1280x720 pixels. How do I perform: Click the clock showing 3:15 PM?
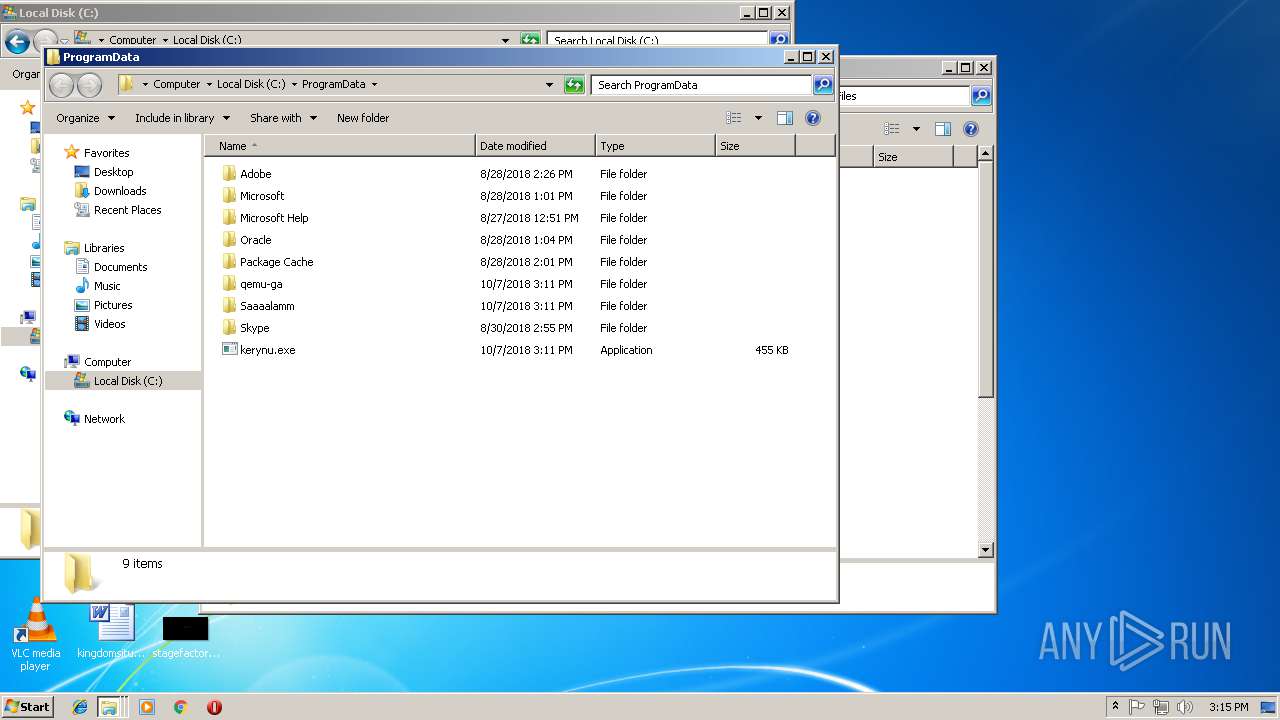(1228, 707)
